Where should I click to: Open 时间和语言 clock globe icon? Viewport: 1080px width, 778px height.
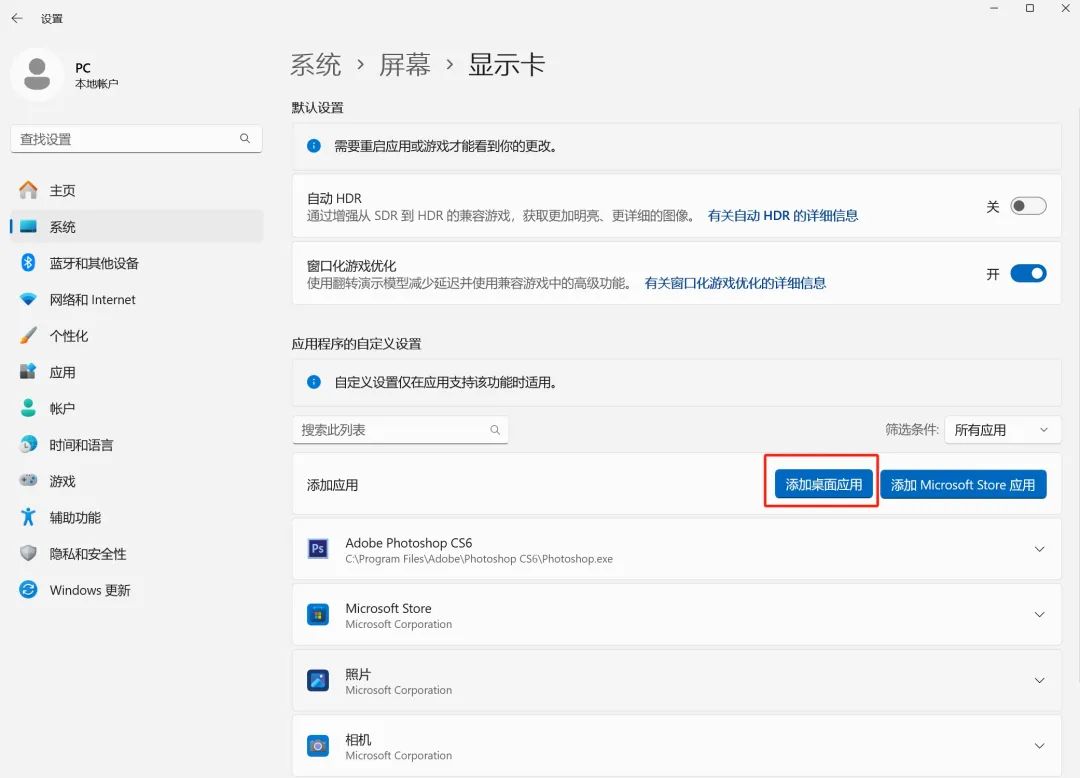(28, 445)
